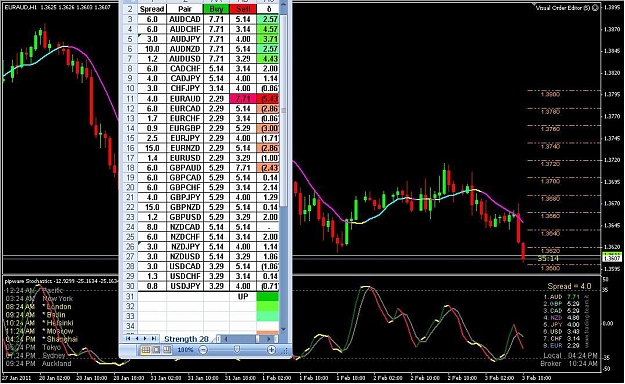Zoom in with the plus button
The height and width of the screenshot is (384, 625).
coord(271,350)
